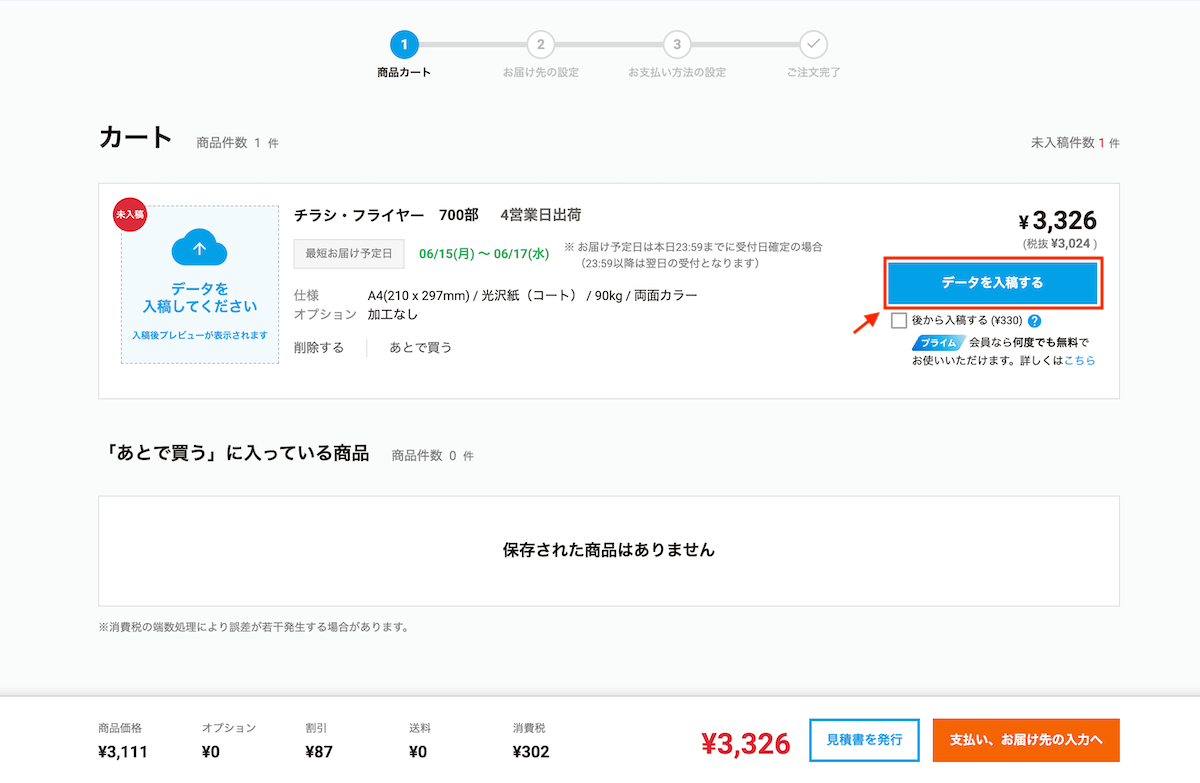Click the データを入稿する button
This screenshot has height=783, width=1200.
pyautogui.click(x=992, y=283)
